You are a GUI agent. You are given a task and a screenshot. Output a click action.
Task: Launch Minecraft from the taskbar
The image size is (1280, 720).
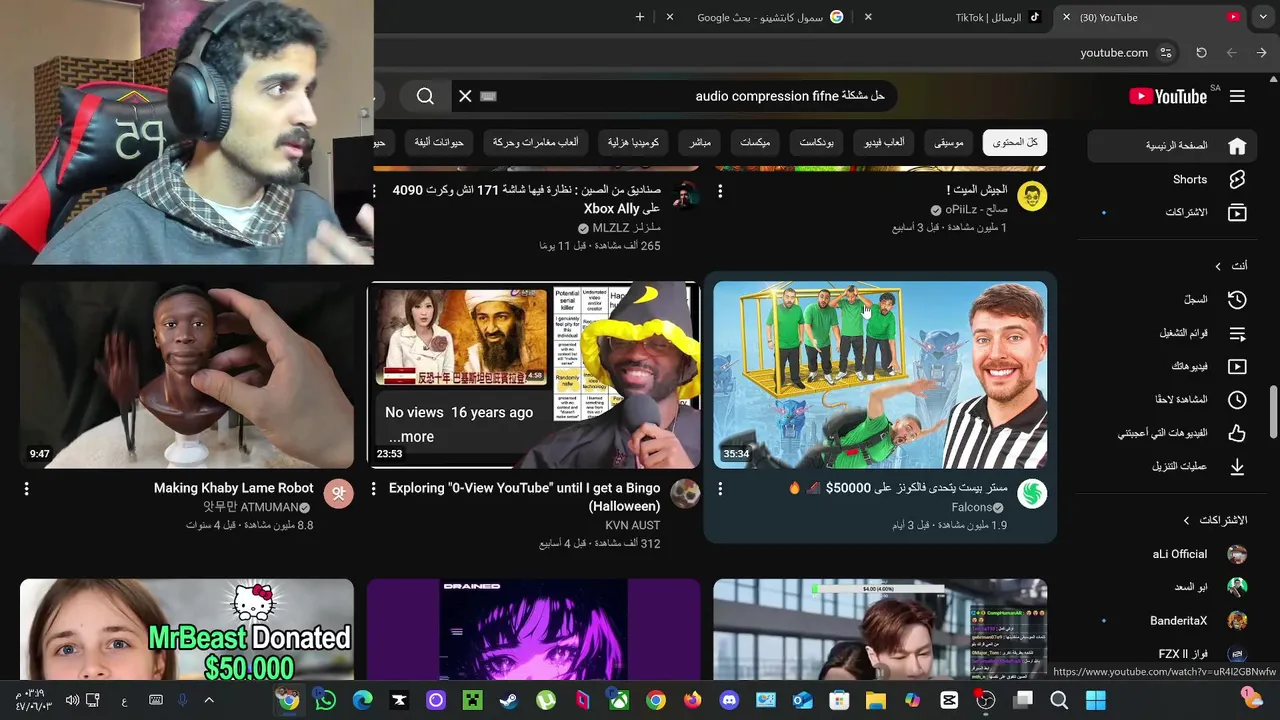pos(471,700)
